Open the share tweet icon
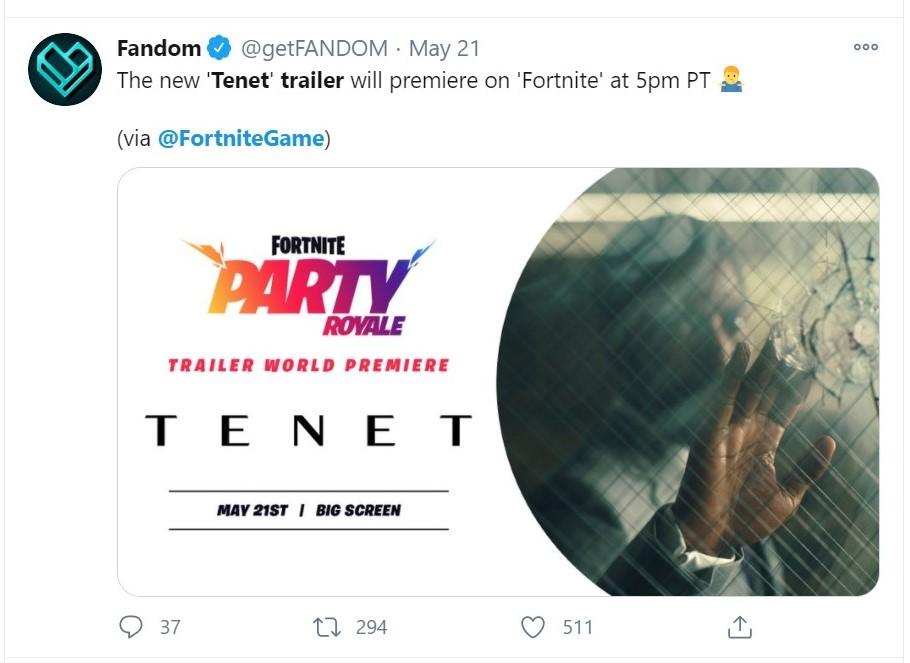910x663 pixels. 739,627
